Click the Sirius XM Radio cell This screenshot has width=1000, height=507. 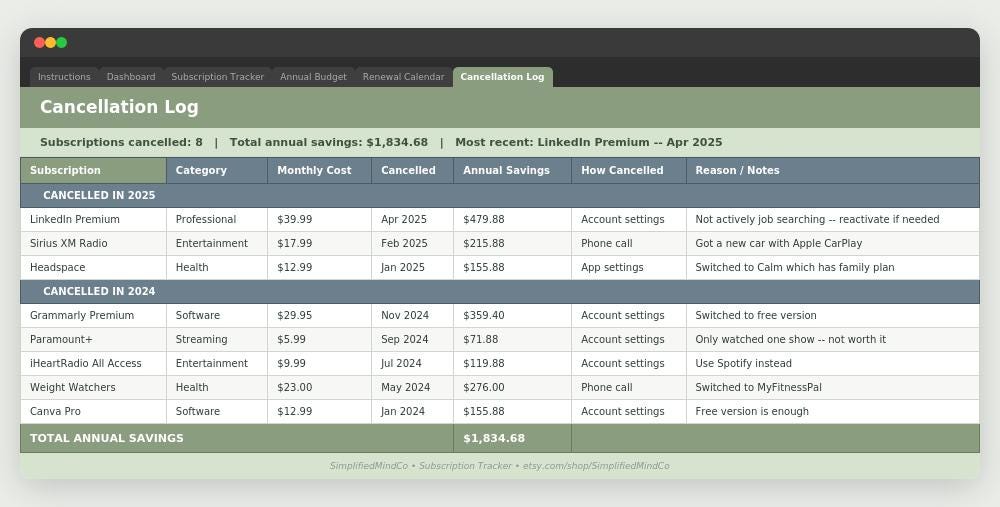tap(93, 244)
